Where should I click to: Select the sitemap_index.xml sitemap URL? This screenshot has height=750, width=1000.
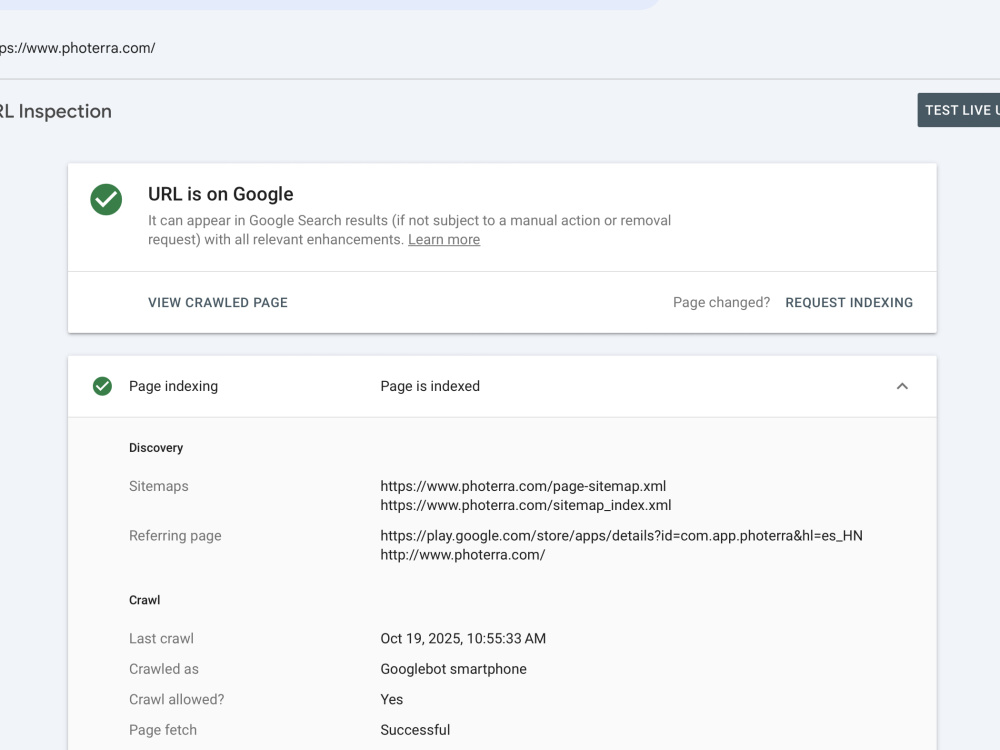[x=526, y=505]
